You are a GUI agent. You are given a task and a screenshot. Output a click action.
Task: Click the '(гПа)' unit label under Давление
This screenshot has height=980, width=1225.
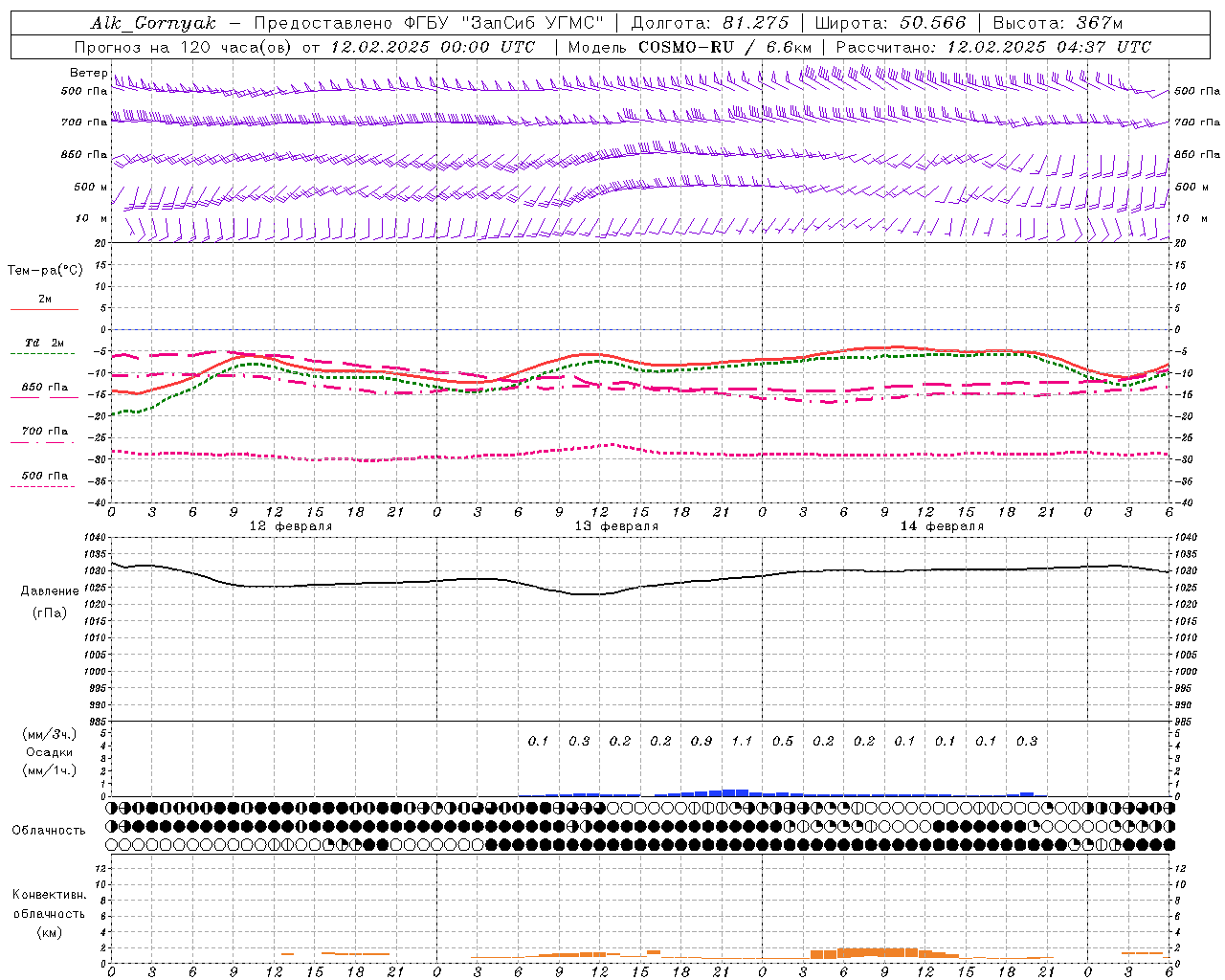[50, 612]
